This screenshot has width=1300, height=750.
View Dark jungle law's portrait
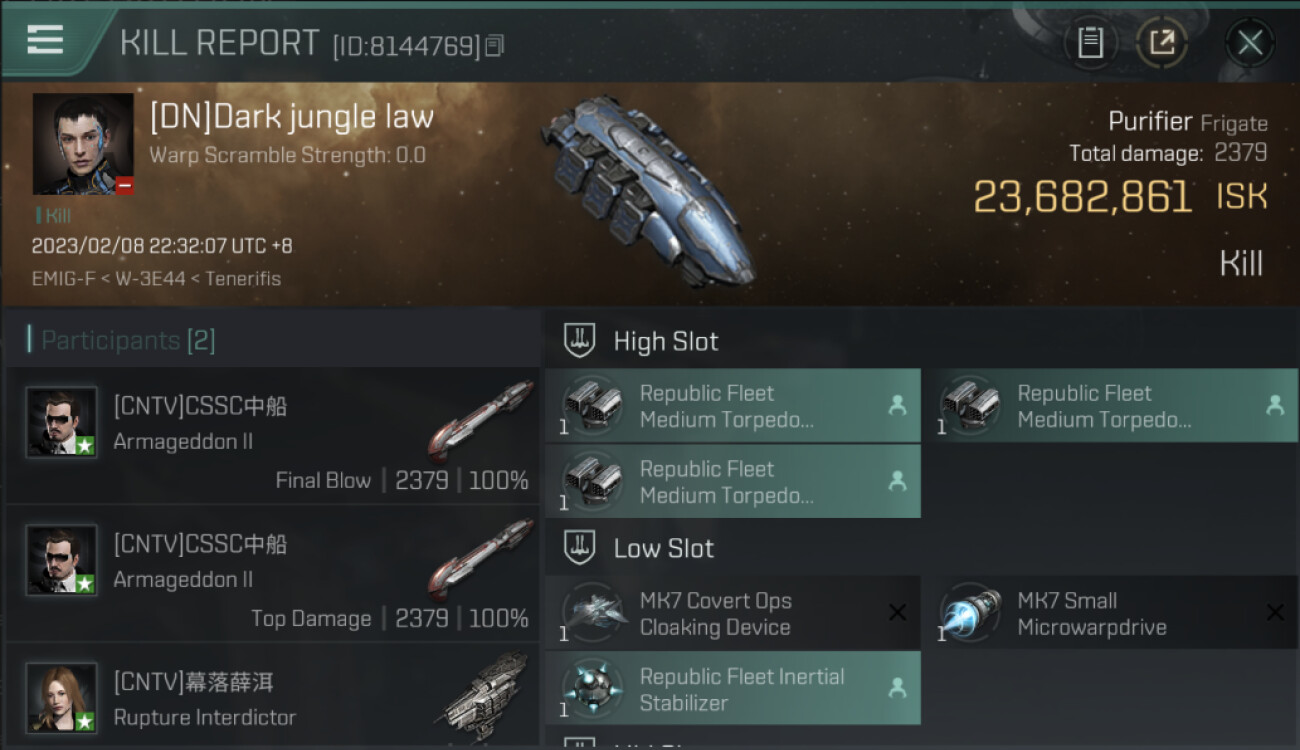click(x=83, y=144)
